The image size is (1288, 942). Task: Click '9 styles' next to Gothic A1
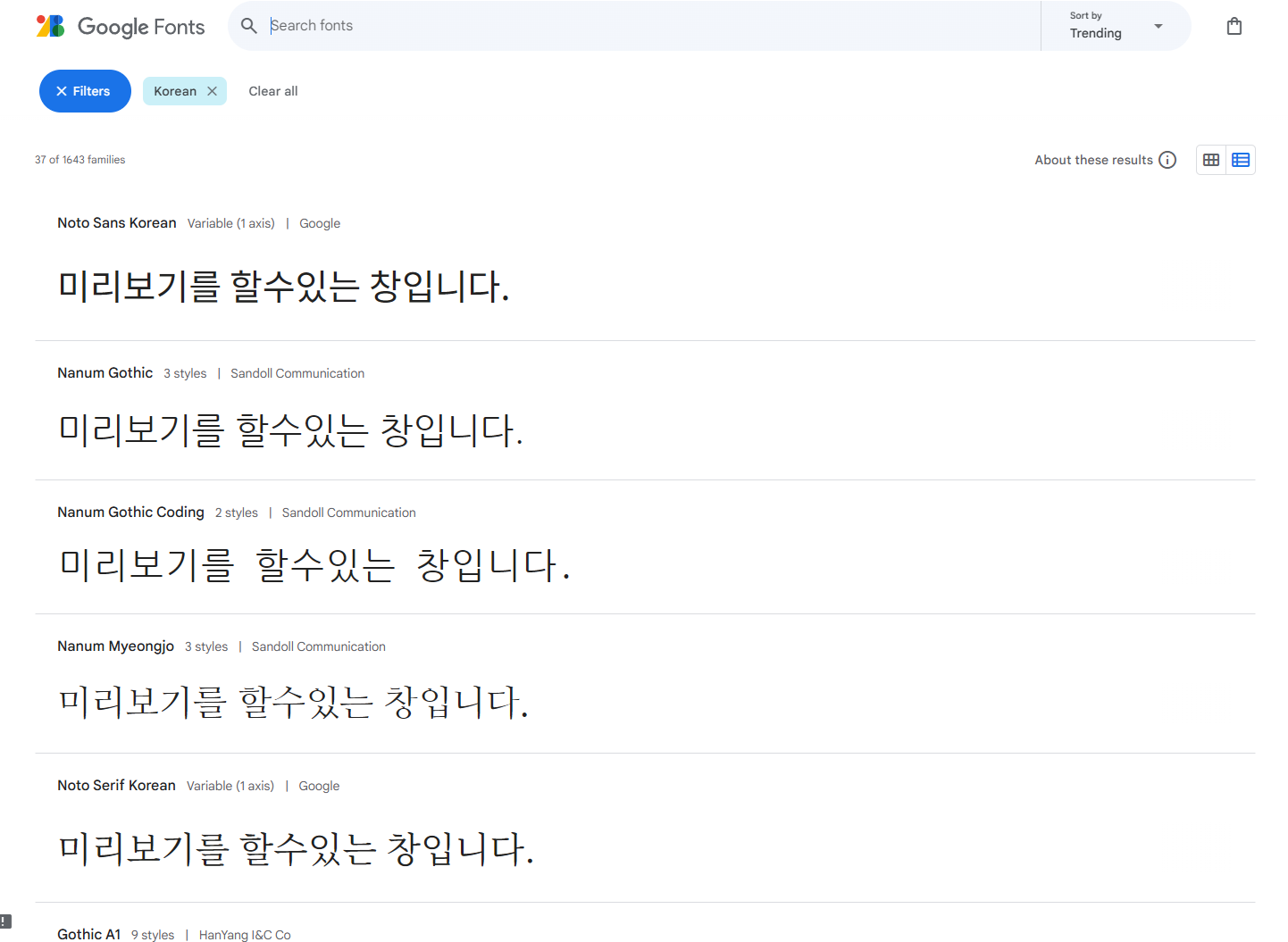(x=153, y=935)
